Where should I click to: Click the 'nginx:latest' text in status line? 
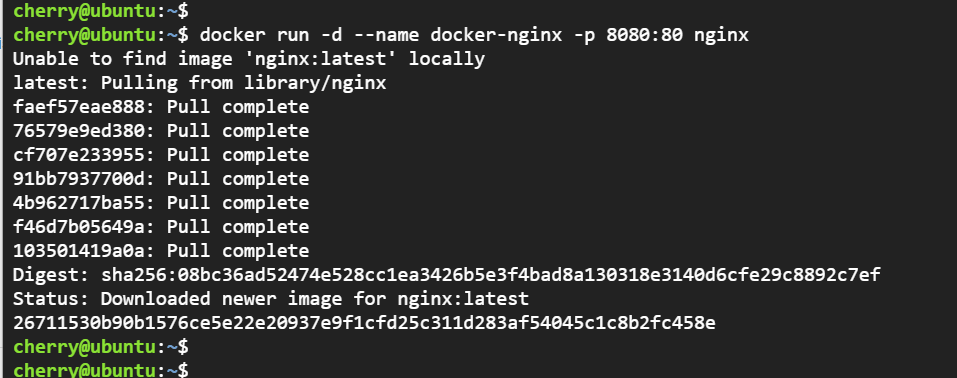[463, 299]
